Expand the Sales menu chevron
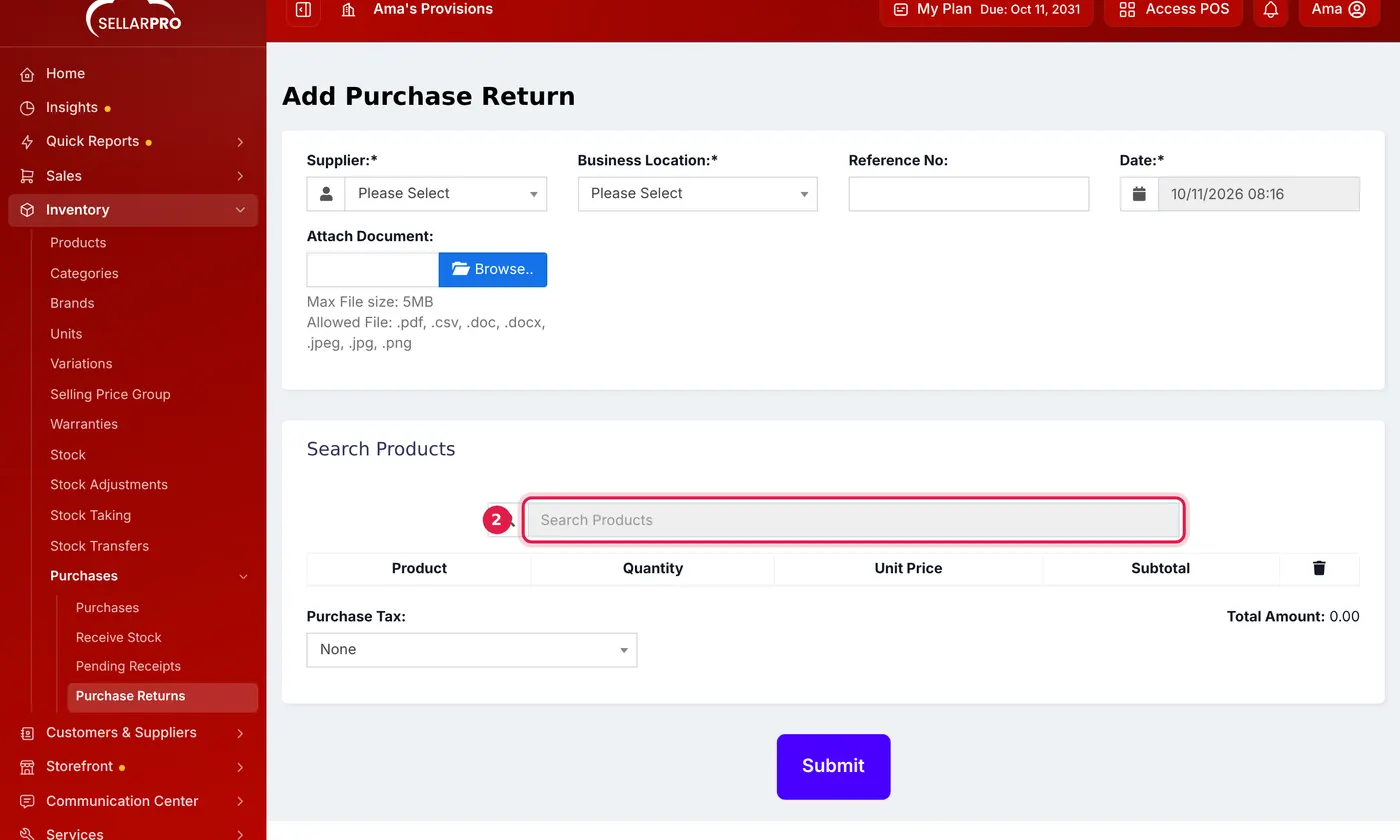This screenshot has width=1400, height=840. (x=240, y=176)
